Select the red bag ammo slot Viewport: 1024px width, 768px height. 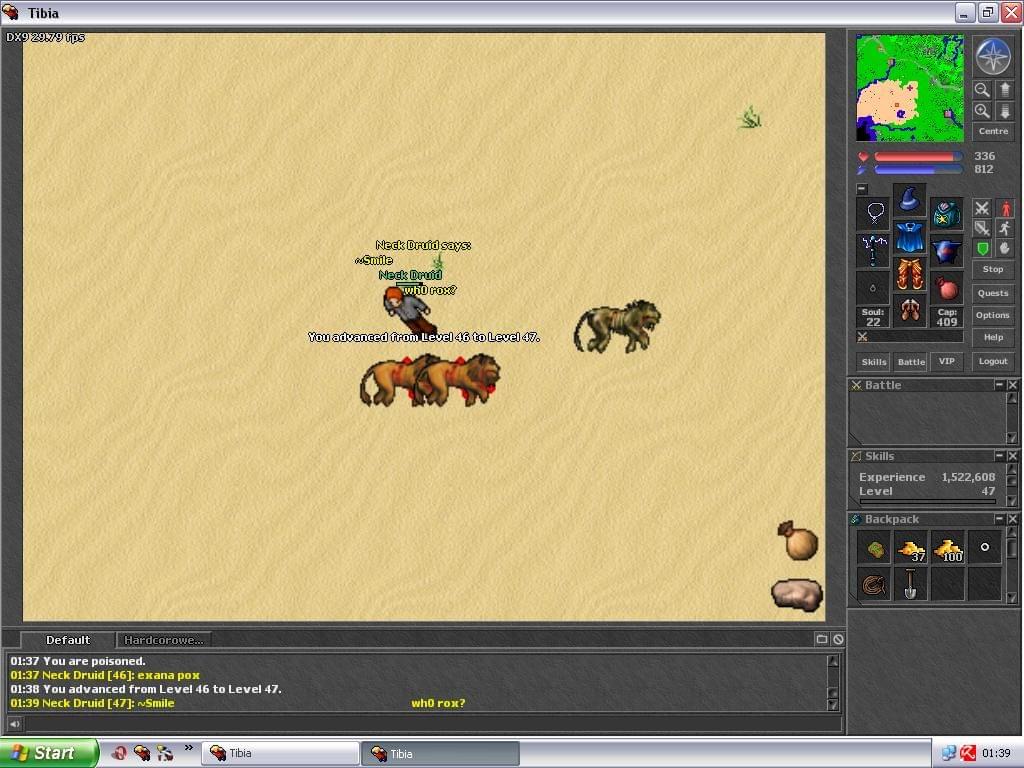[x=946, y=288]
